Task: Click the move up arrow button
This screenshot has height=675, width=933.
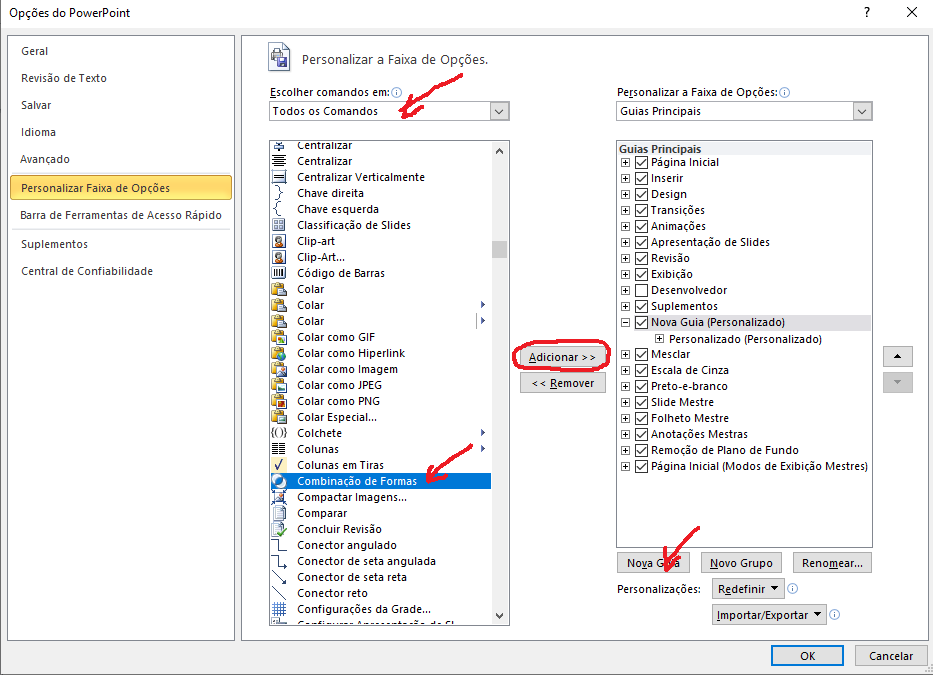Action: point(897,357)
